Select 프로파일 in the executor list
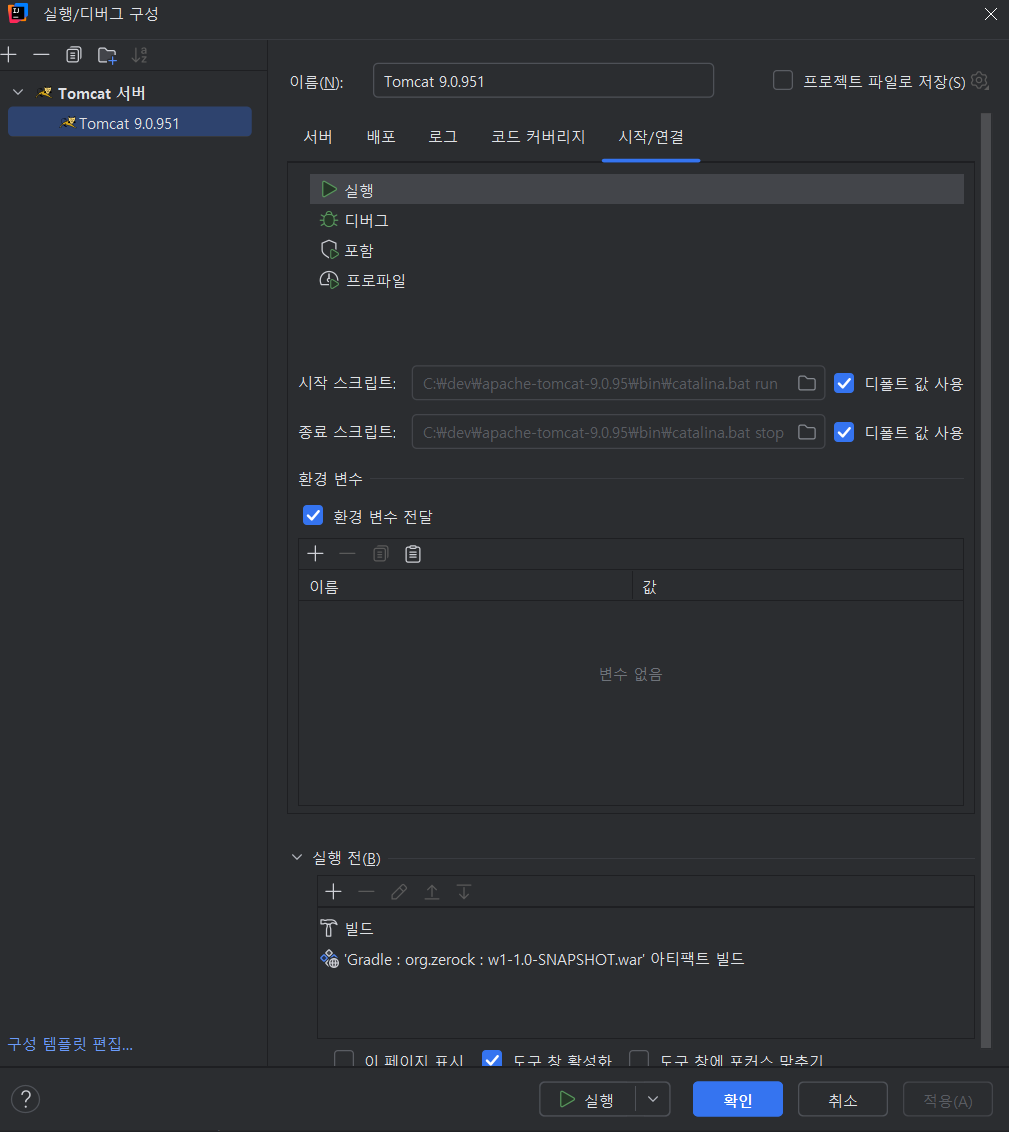This screenshot has width=1009, height=1132. [637, 280]
